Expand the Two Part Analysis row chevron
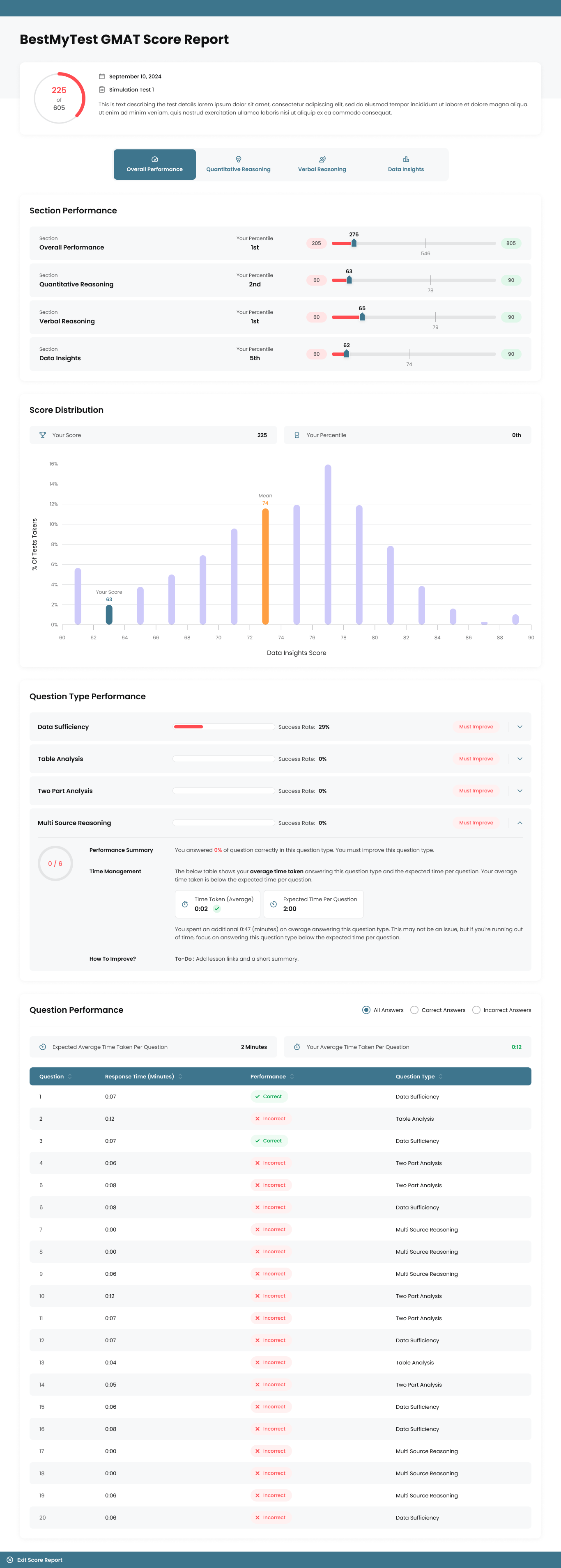Image resolution: width=561 pixels, height=1568 pixels. [520, 791]
